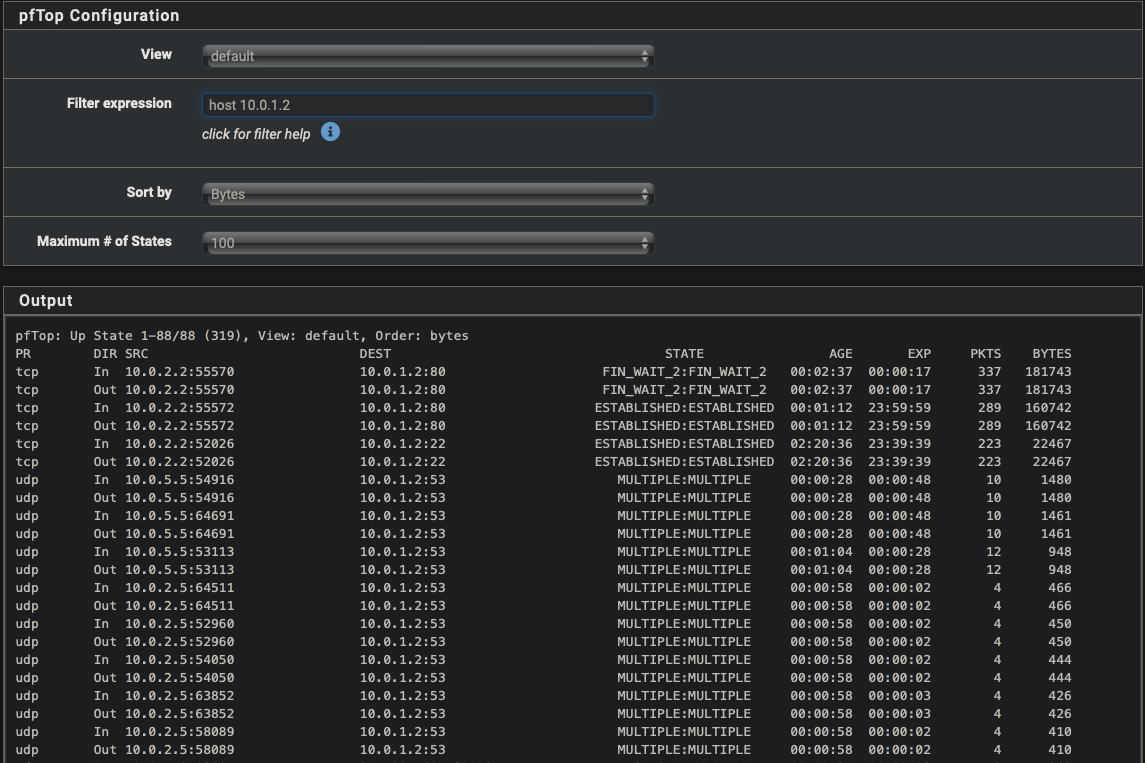Click the STATE column header in output
Viewport: 1145px width, 763px height.
684,354
